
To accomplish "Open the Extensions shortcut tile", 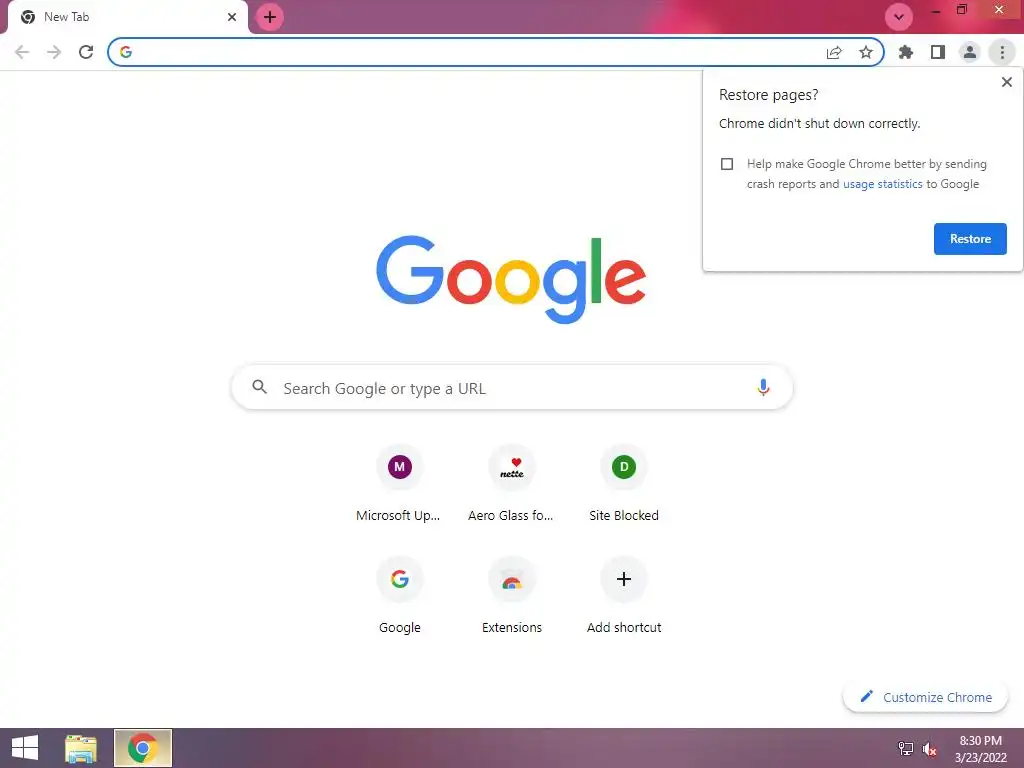I will [x=511, y=596].
